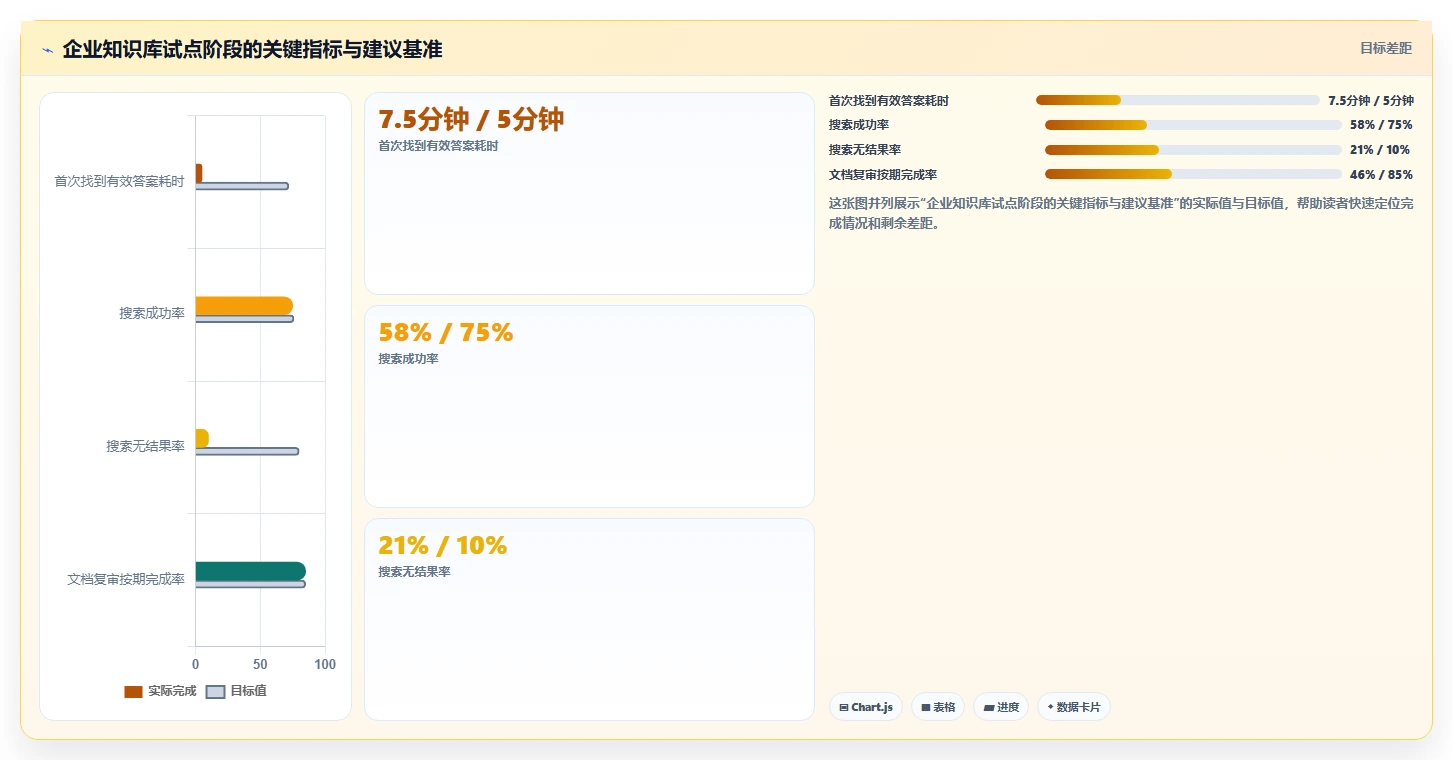Click the 目标差距 label in header
1453x760 pixels.
[1385, 48]
